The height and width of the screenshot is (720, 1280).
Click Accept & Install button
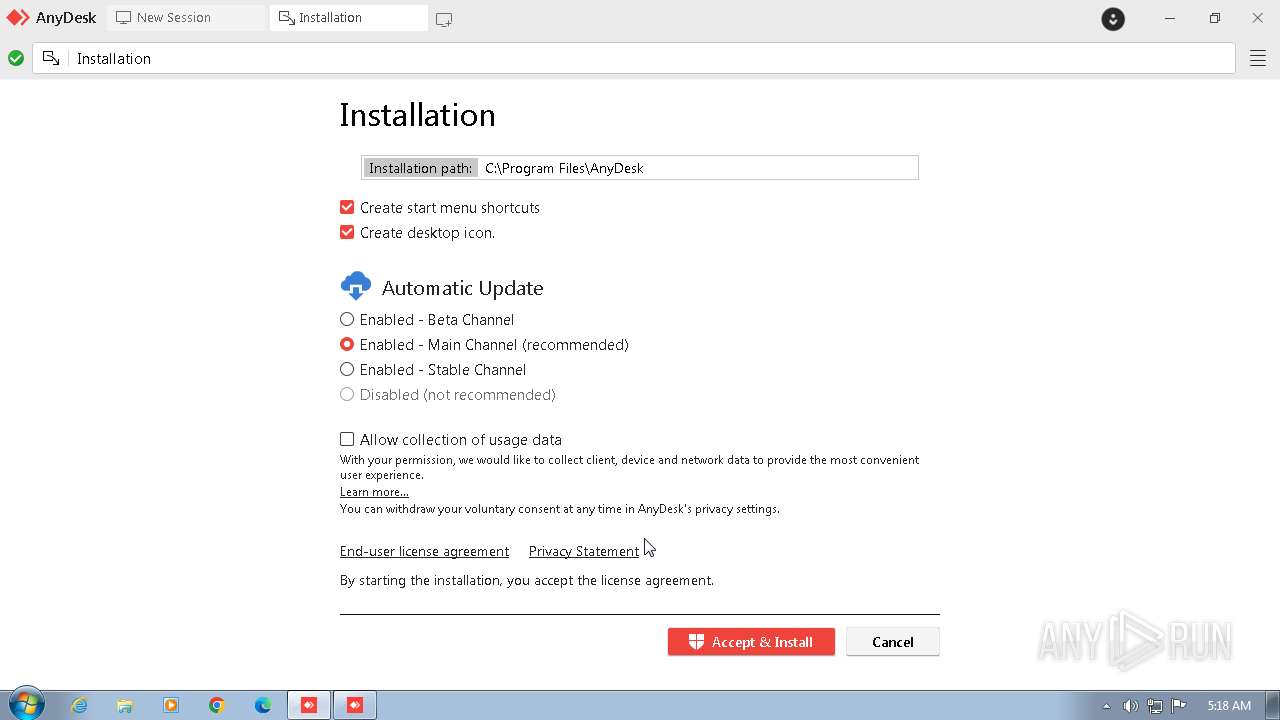(x=751, y=642)
